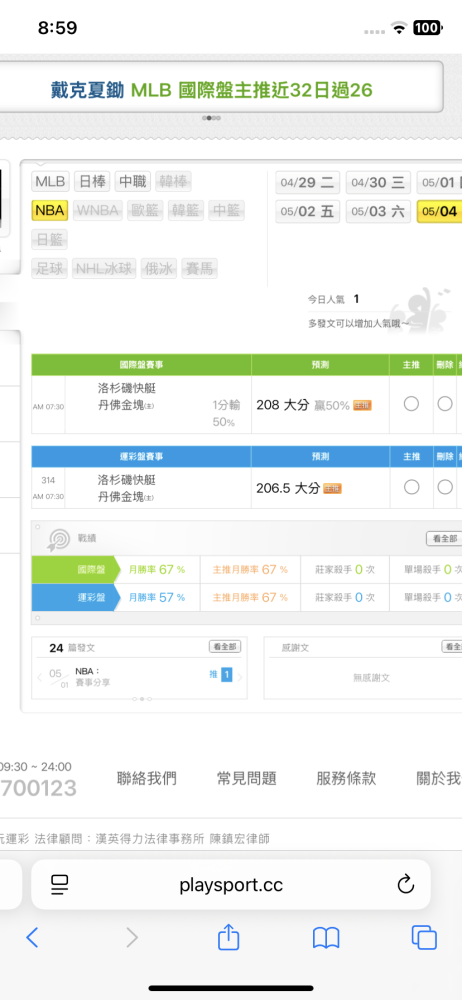Click the banner carousel pagination dots

(x=211, y=118)
